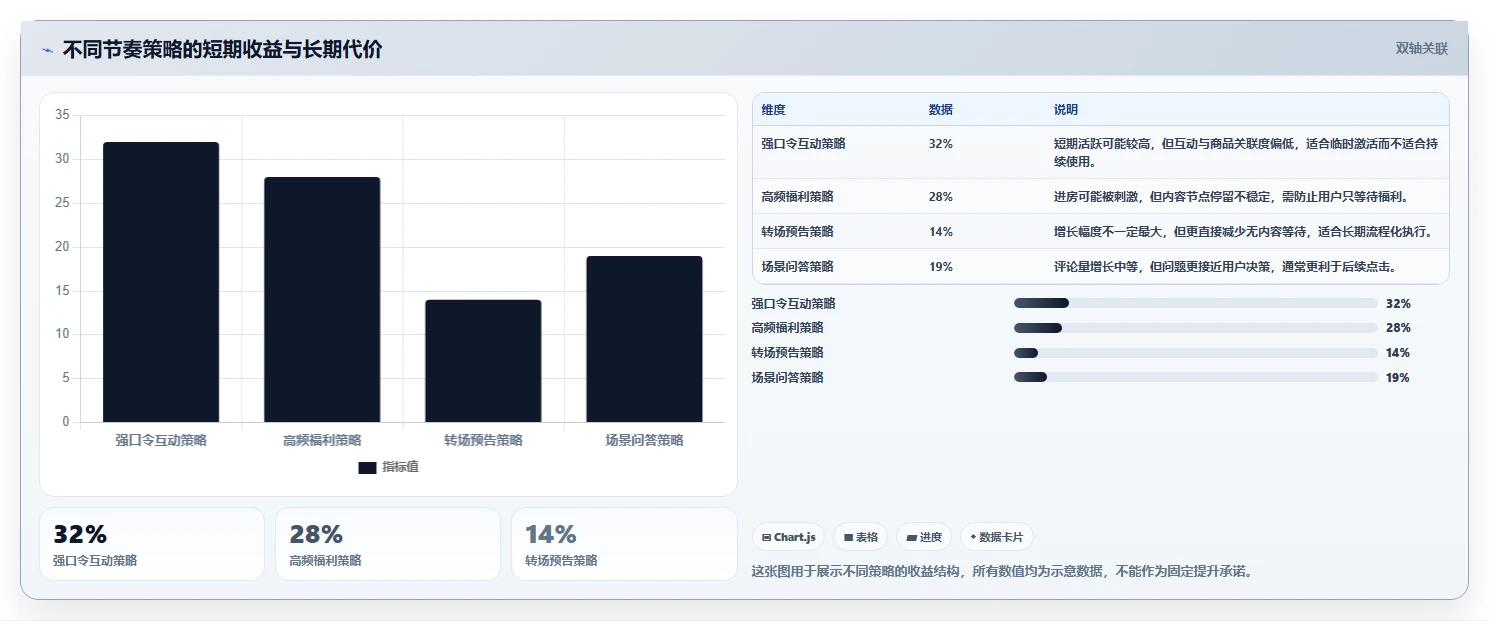Screen dimensions: 1489x621
Task: Click the 32% value at the progress bar end
Action: click(1398, 303)
